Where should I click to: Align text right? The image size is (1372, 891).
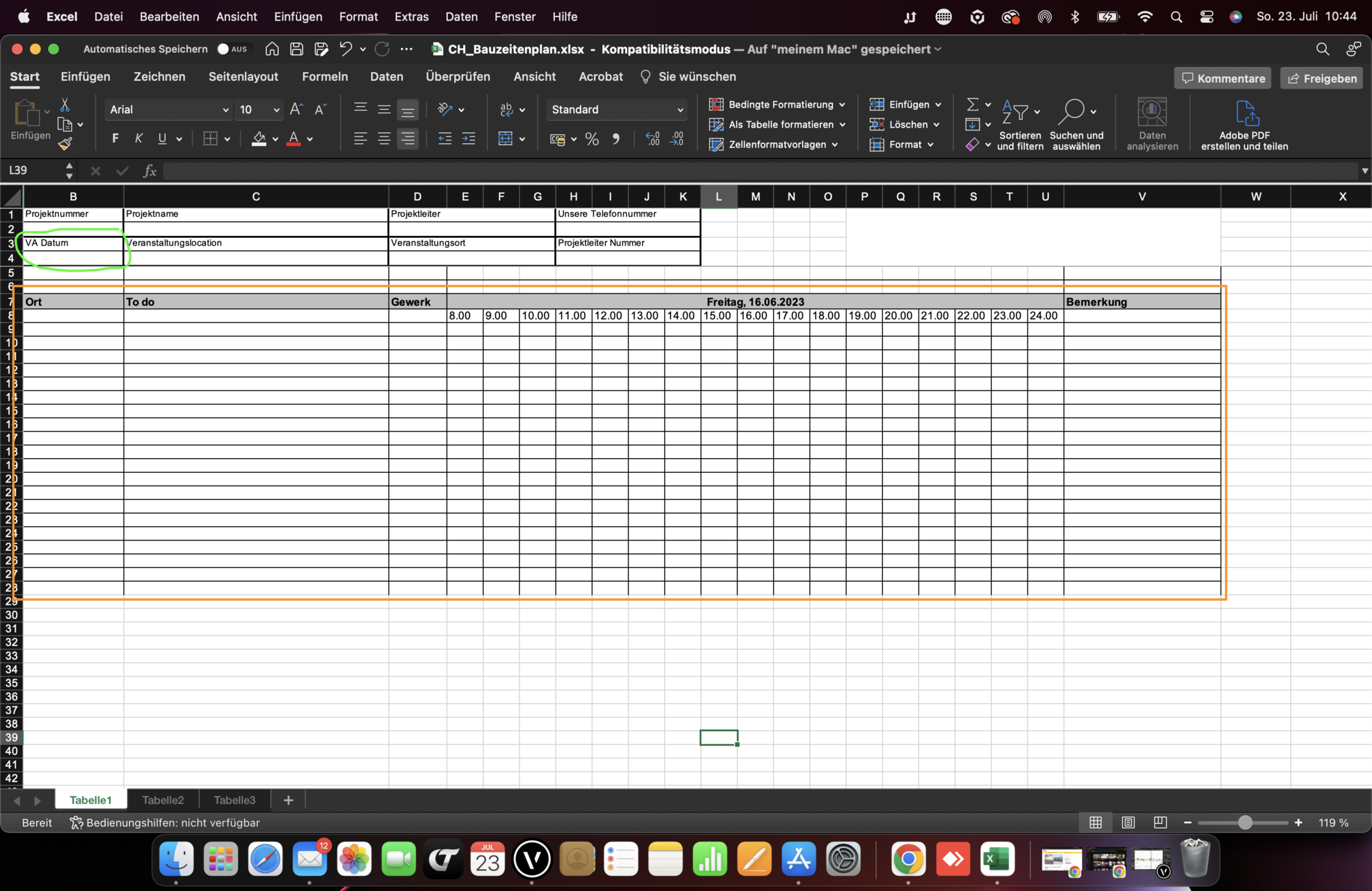407,139
